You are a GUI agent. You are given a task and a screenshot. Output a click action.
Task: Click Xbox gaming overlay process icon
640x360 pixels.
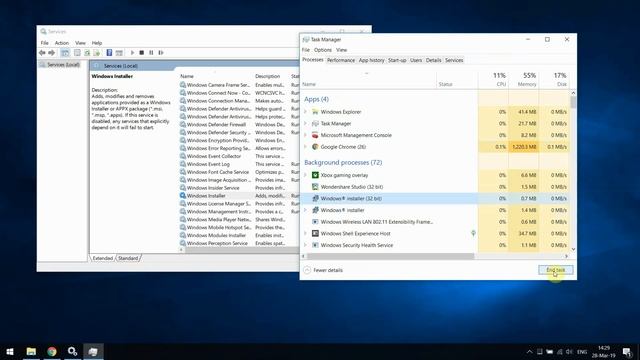[315, 175]
